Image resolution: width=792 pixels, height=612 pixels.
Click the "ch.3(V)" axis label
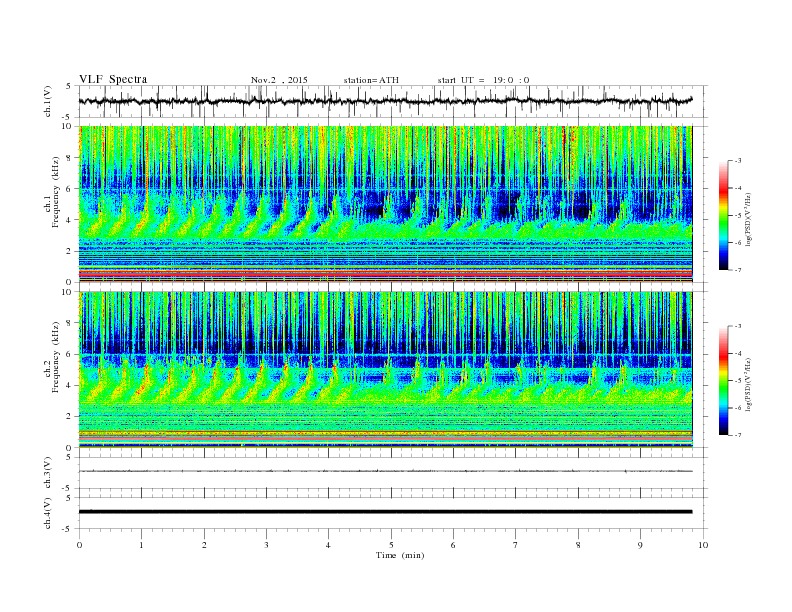[x=48, y=473]
